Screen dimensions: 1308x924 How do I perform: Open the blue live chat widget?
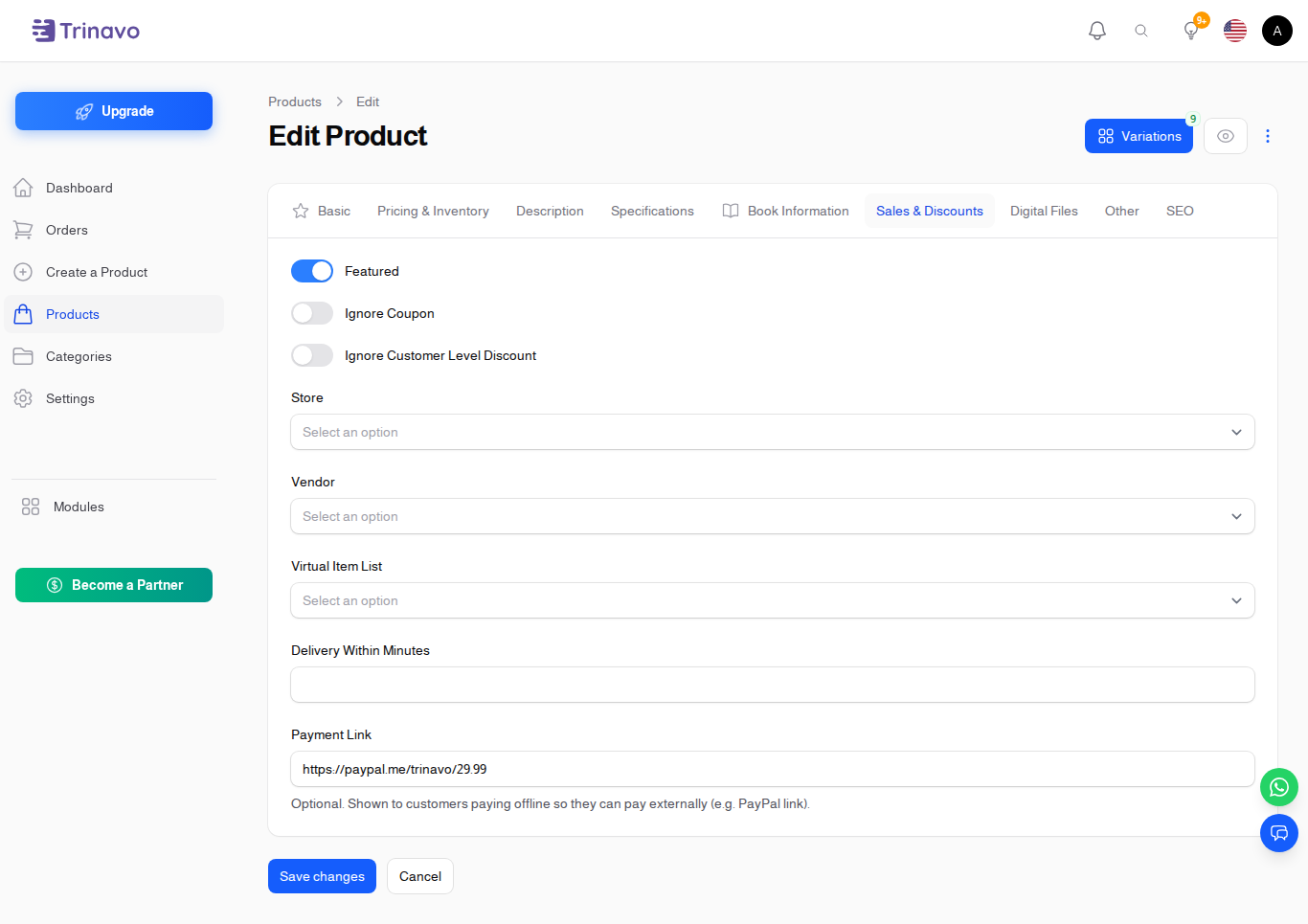coord(1279,833)
